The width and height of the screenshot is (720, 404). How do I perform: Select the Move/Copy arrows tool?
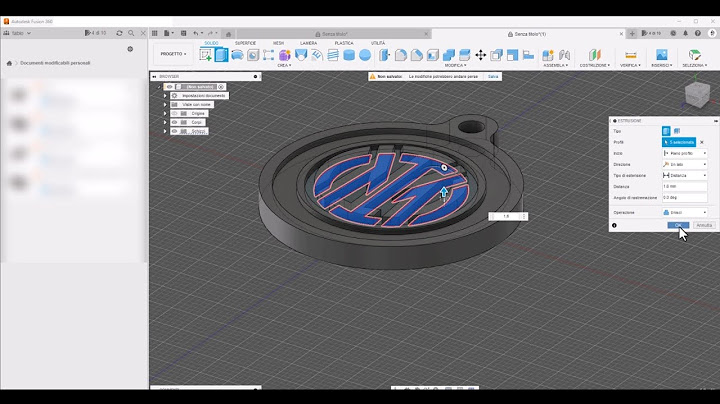click(x=480, y=55)
